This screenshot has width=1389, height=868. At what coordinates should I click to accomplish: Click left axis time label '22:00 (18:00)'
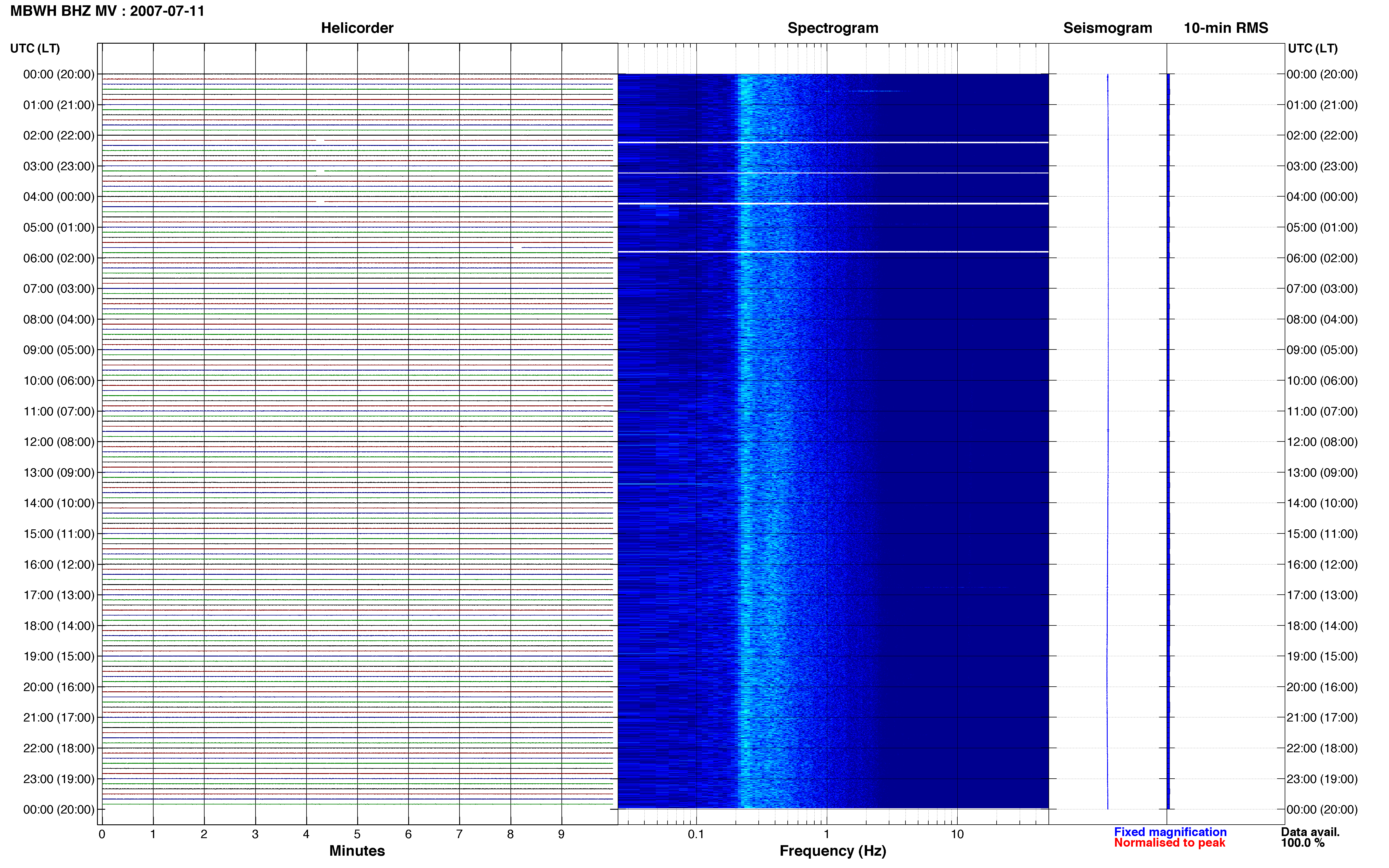pos(59,748)
